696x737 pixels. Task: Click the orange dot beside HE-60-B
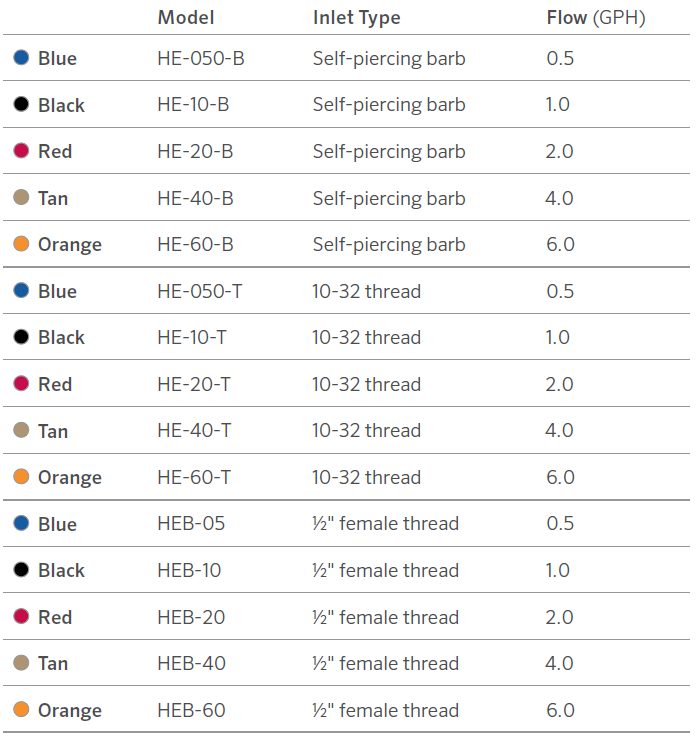[21, 244]
